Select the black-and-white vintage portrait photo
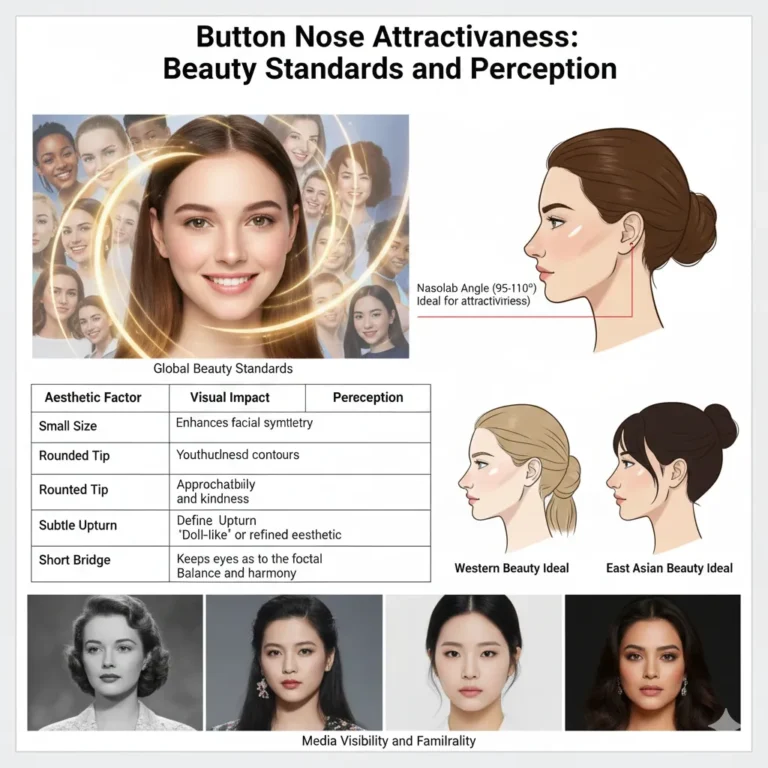 pyautogui.click(x=115, y=663)
